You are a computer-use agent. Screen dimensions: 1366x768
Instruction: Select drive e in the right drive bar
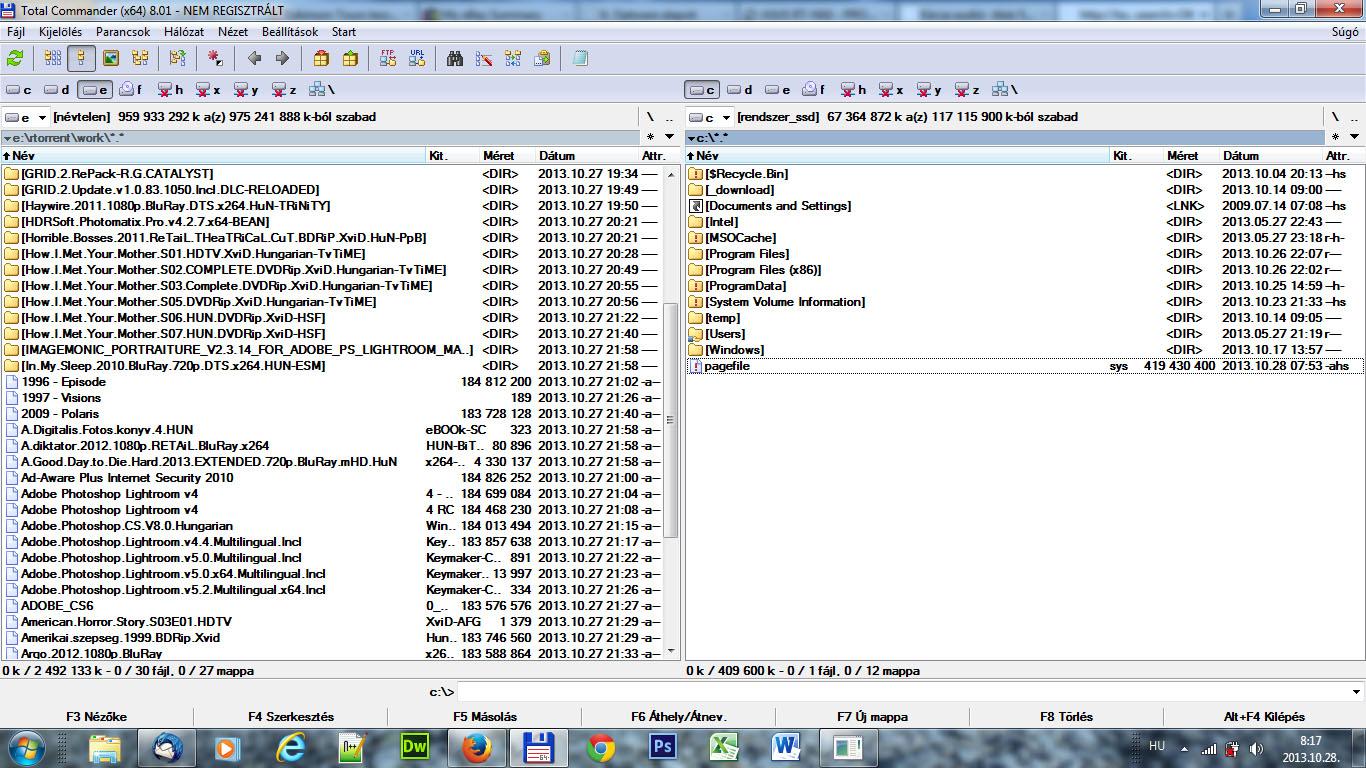(778, 90)
